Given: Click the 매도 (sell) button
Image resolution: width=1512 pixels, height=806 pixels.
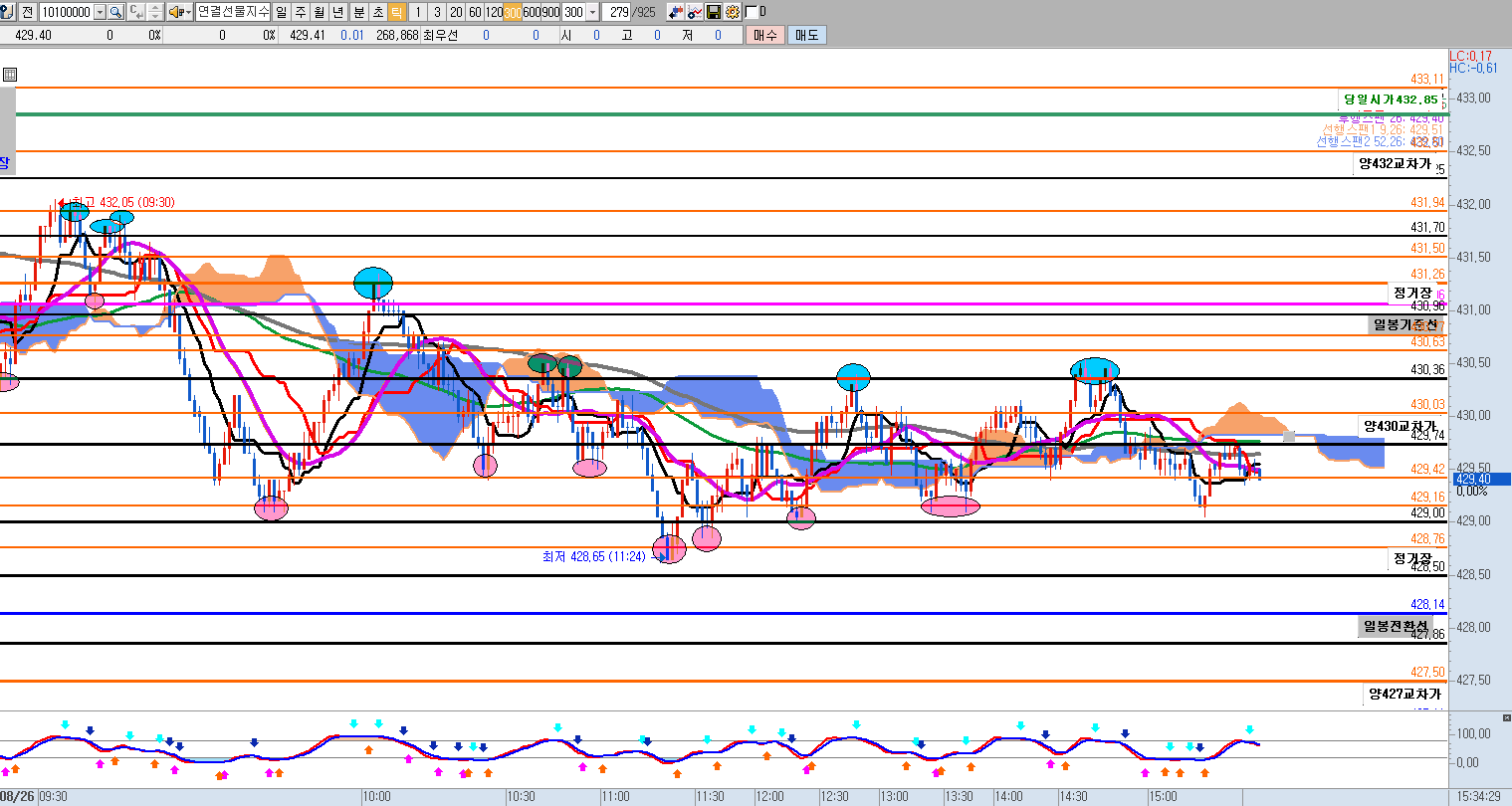Looking at the screenshot, I should coord(805,35).
